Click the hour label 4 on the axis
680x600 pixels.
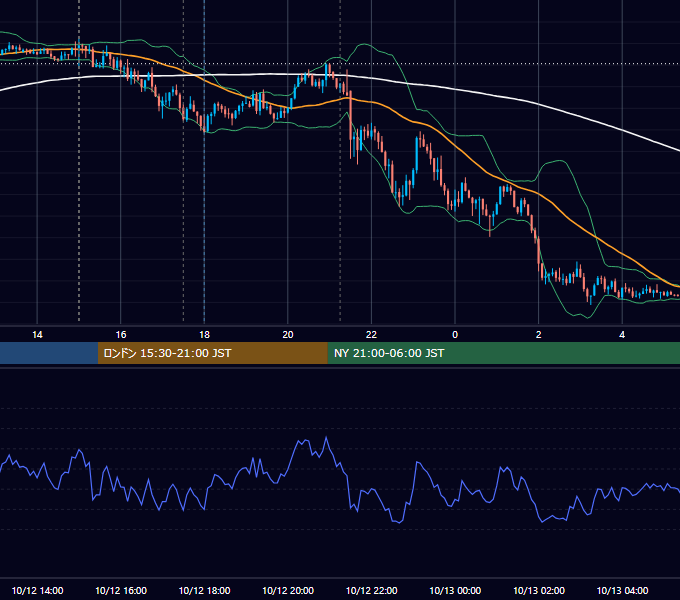[x=622, y=335]
